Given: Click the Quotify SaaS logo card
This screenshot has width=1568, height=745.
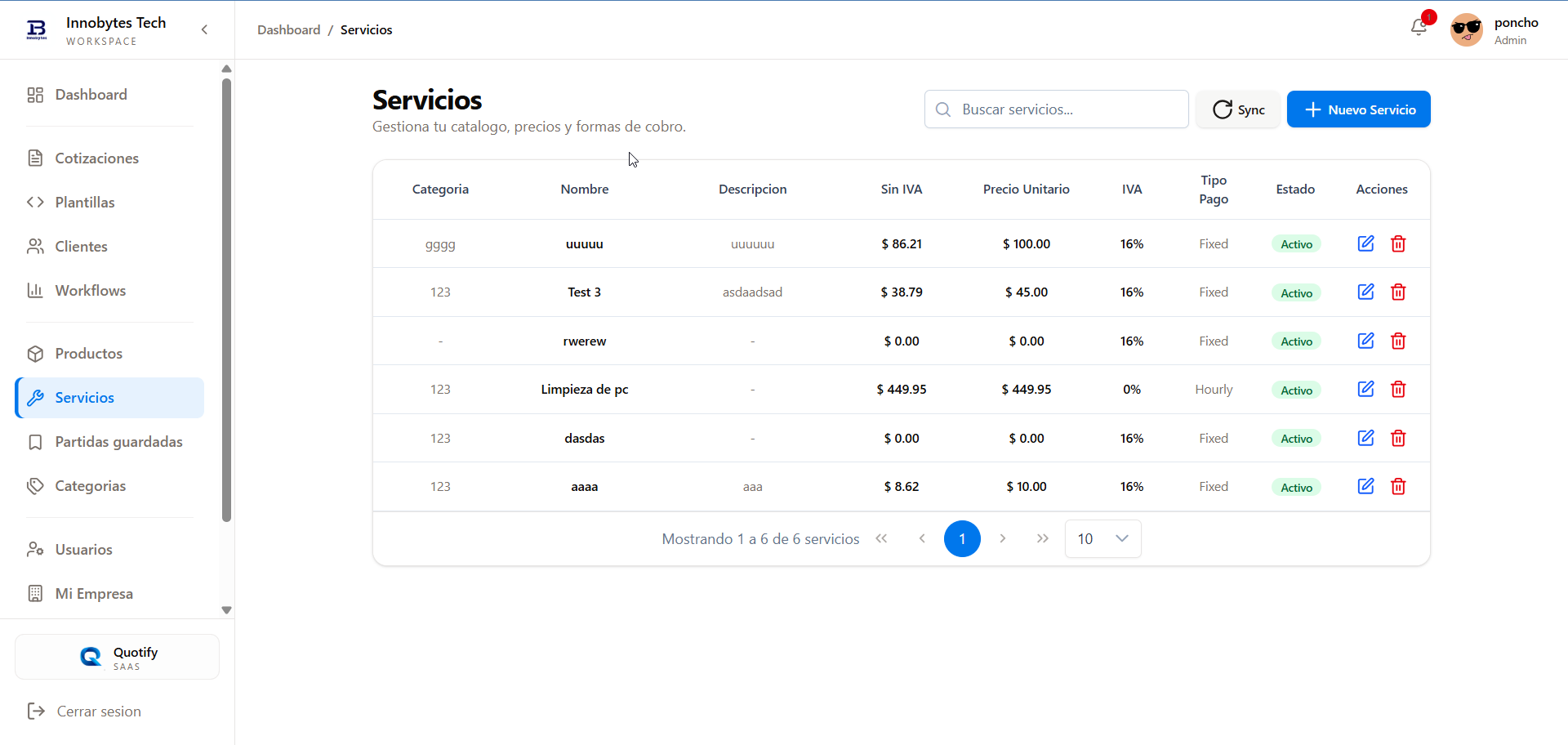Looking at the screenshot, I should [x=117, y=657].
